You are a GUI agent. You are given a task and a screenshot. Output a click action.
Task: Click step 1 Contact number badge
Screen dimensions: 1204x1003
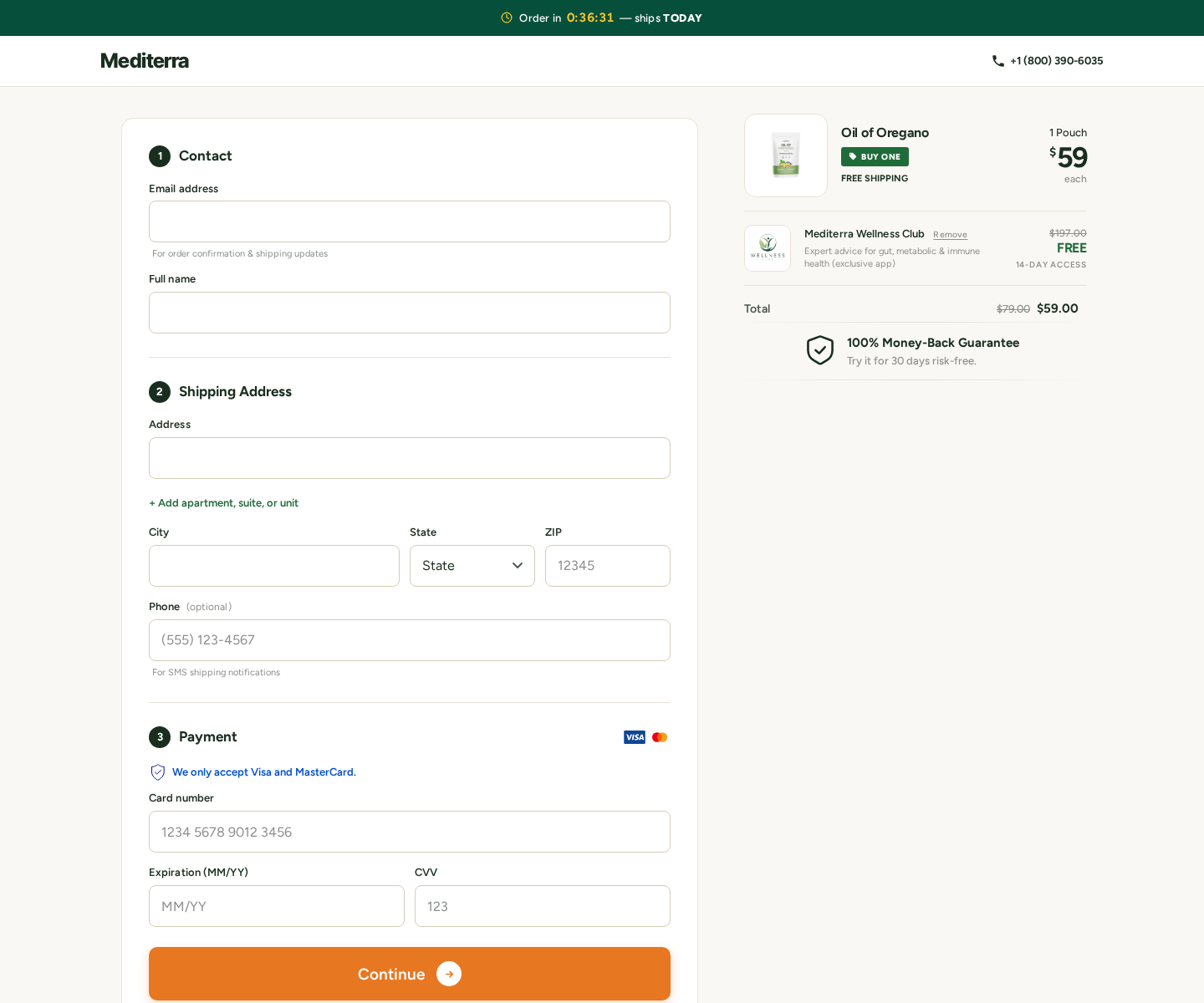[160, 156]
